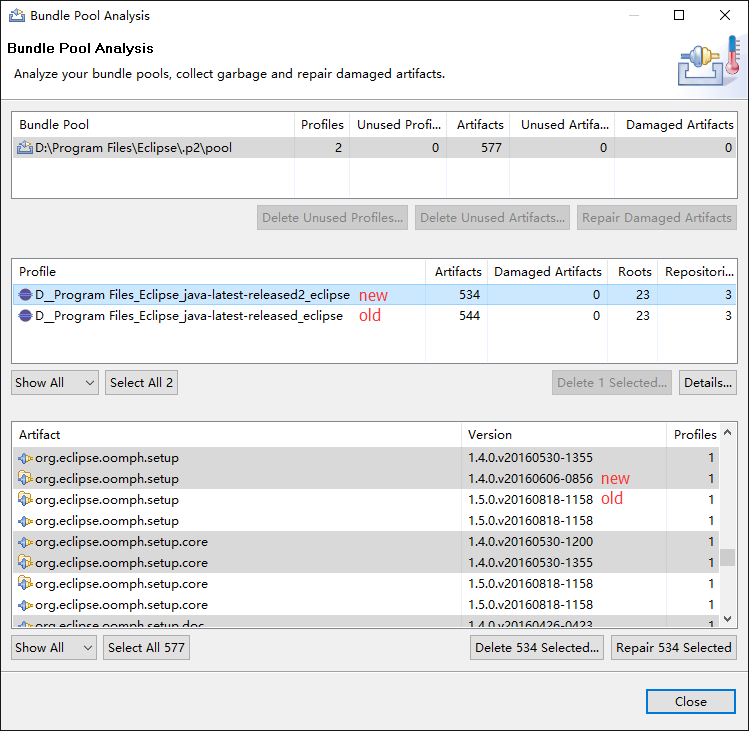This screenshot has height=731, width=749.
Task: Click the java-latest-released2 profile icon
Action: tap(25, 295)
